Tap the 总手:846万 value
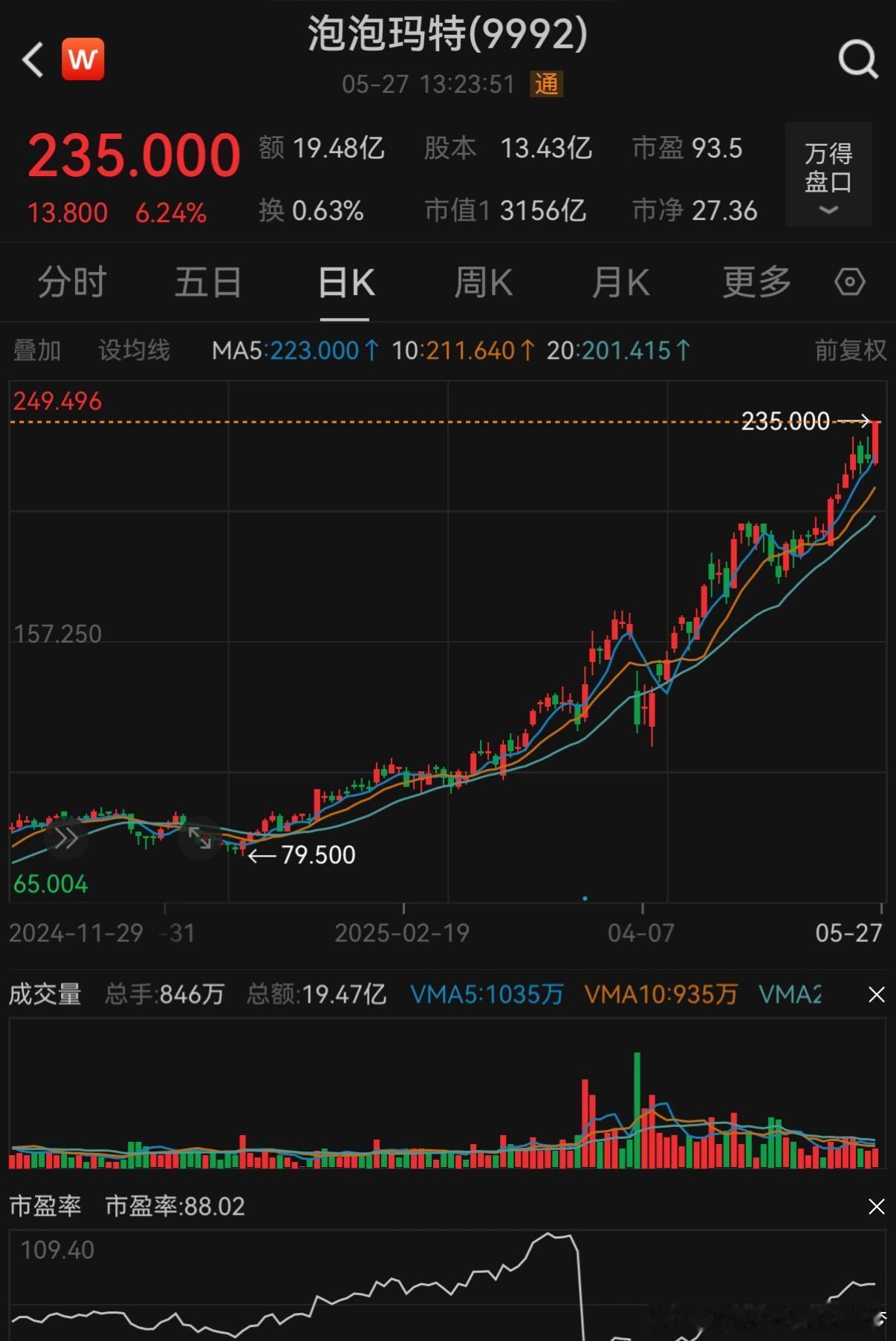Viewport: 896px width, 1341px height. [165, 994]
